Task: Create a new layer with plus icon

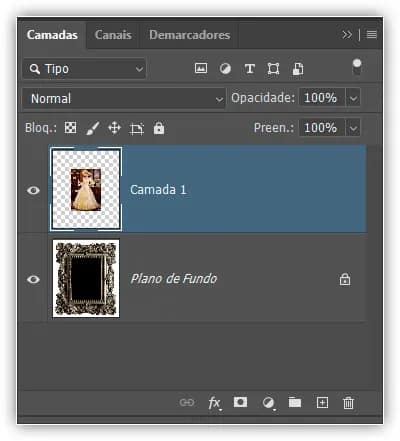Action: click(322, 403)
